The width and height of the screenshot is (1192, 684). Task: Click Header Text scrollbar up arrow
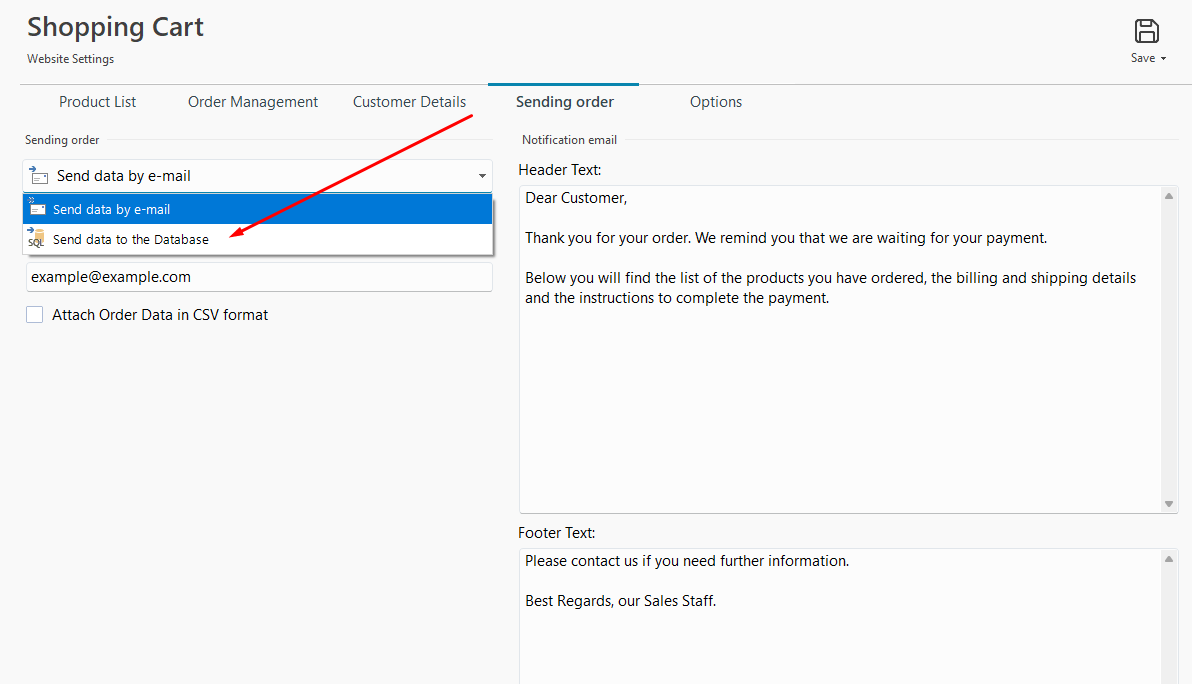click(1170, 195)
